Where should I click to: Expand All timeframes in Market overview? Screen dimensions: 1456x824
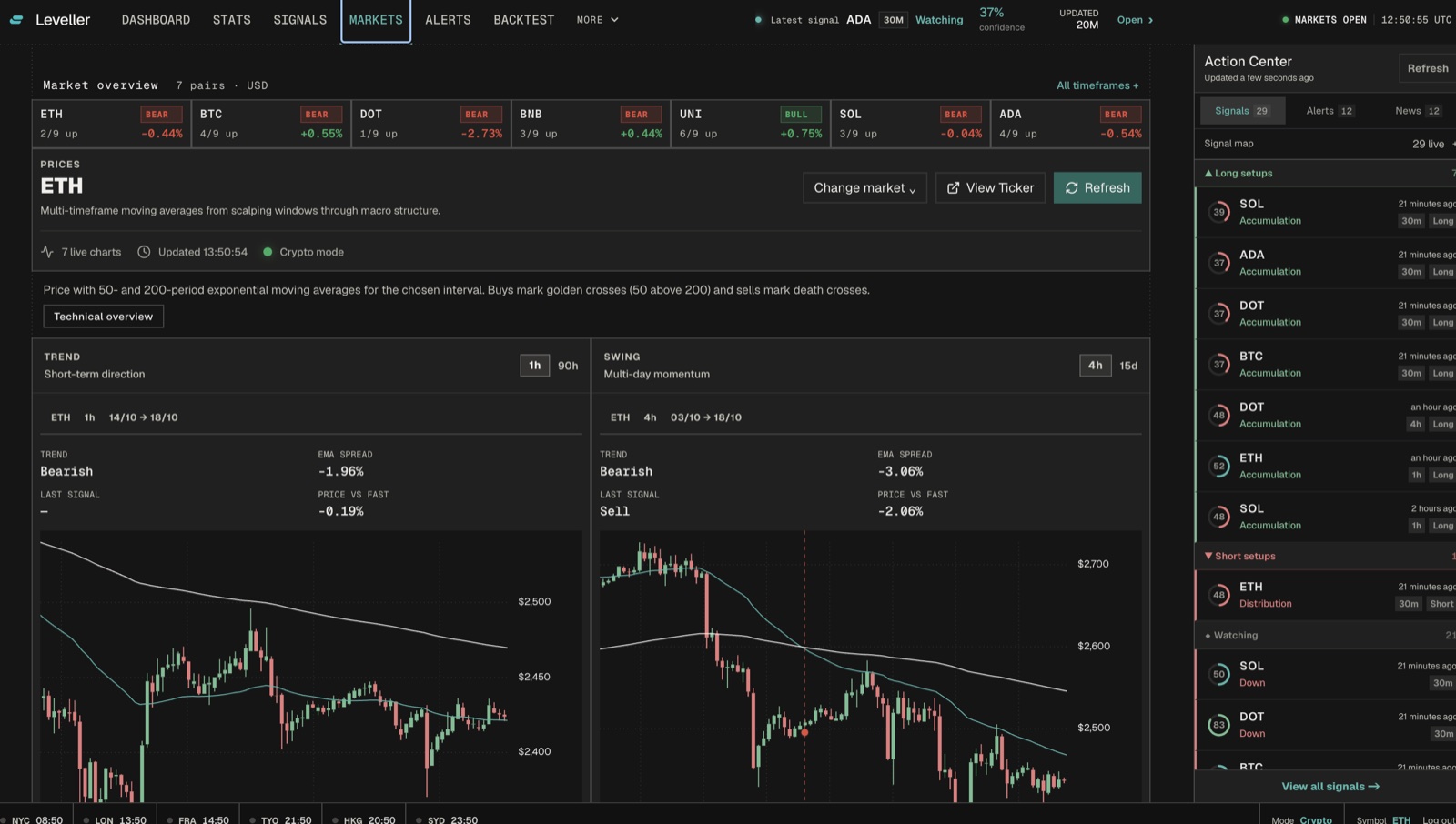click(x=1097, y=85)
